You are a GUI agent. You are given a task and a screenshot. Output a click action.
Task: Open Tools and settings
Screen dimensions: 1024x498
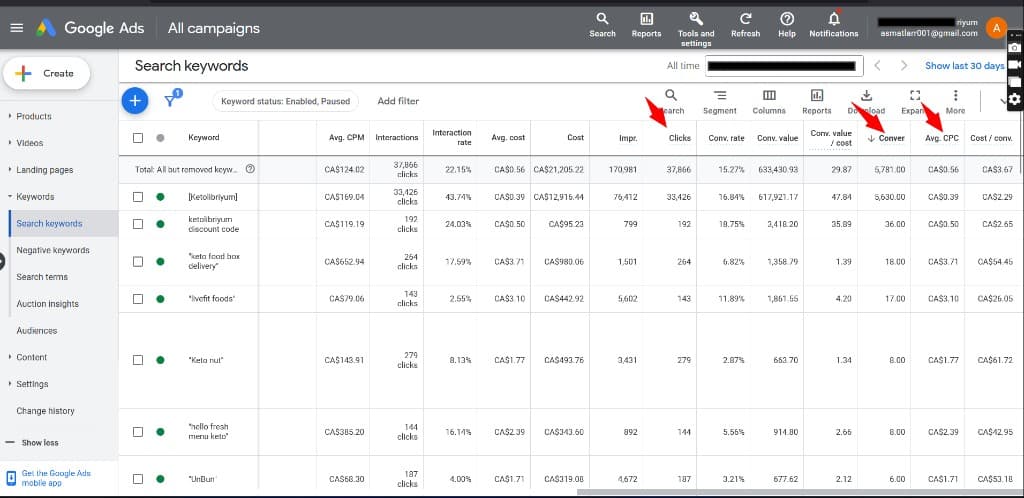tap(696, 29)
